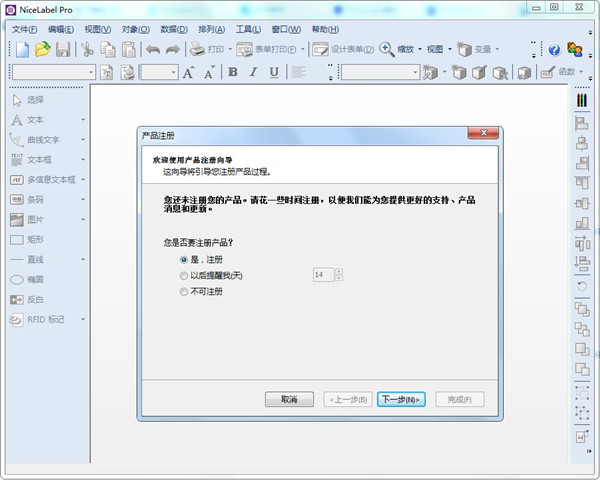Viewport: 600px width, 480px height.
Task: Click the printer 打印 icon
Action: 198,49
